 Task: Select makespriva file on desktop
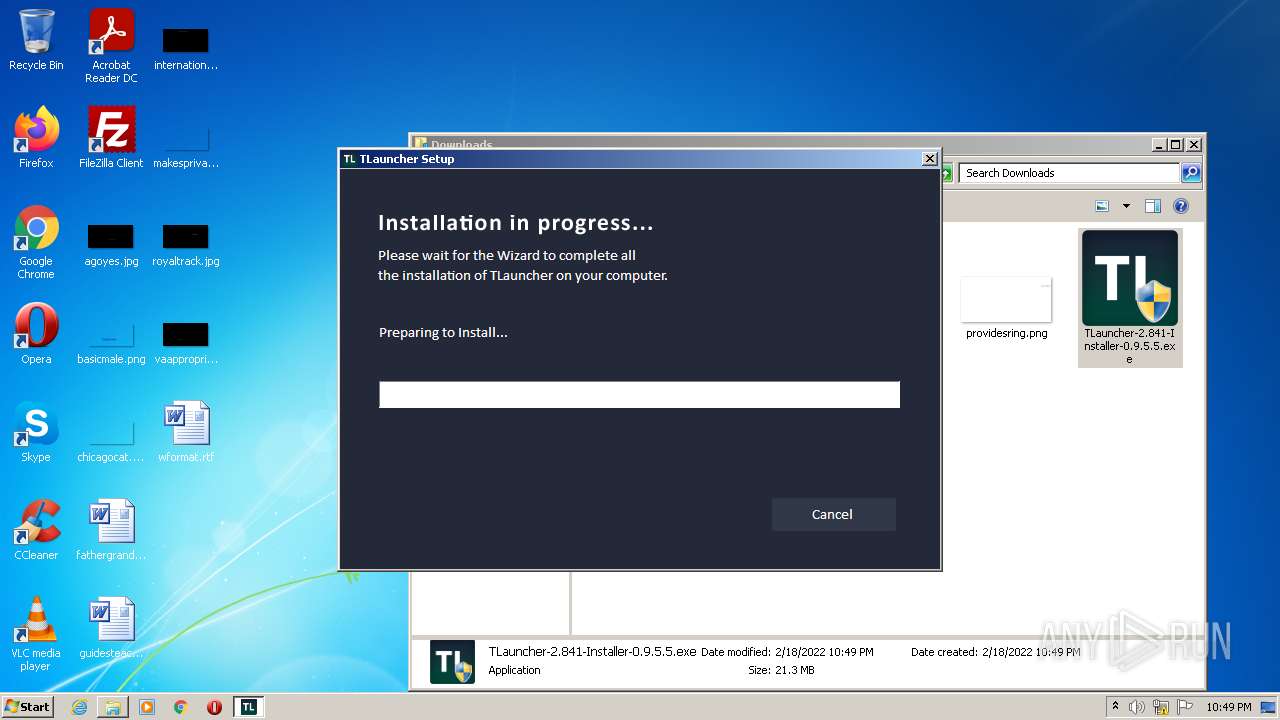tap(186, 145)
